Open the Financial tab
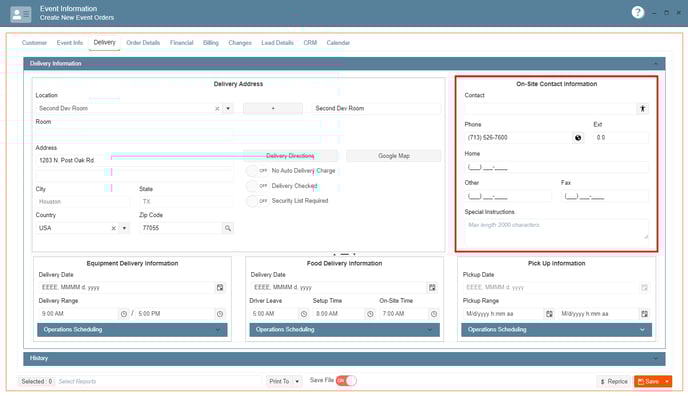 (x=182, y=43)
